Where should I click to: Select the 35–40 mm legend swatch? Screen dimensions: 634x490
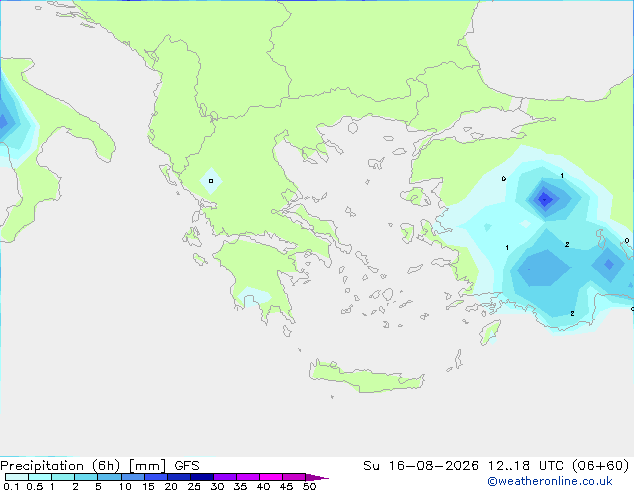pos(247,477)
